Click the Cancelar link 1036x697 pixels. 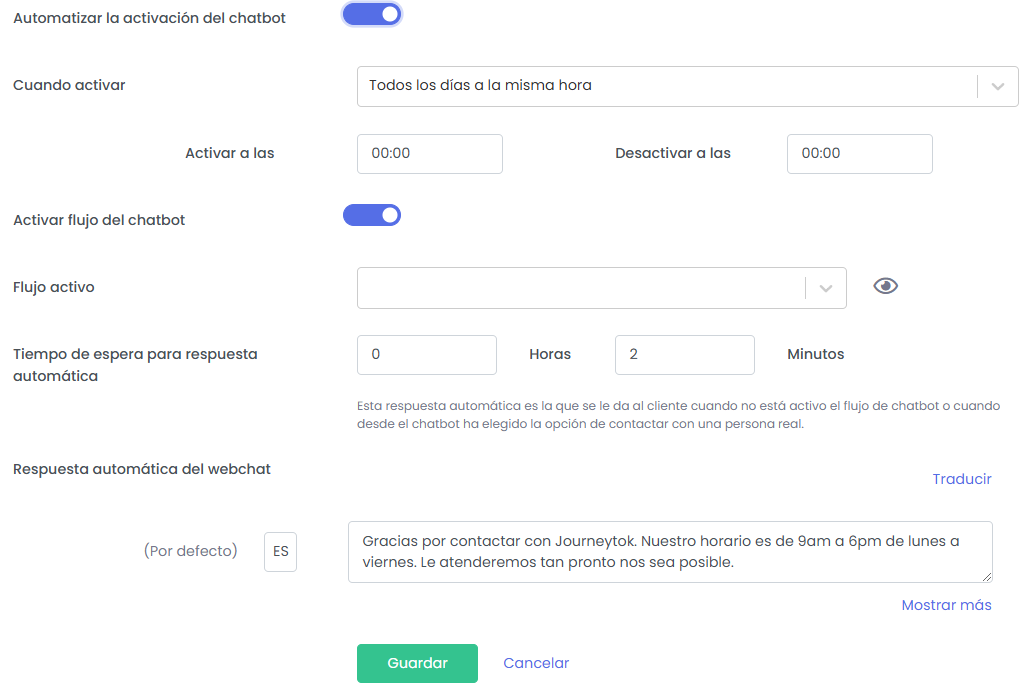(536, 663)
